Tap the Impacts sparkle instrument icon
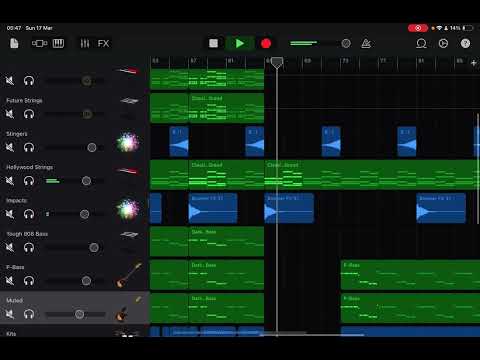The width and height of the screenshot is (480, 360). (x=128, y=209)
